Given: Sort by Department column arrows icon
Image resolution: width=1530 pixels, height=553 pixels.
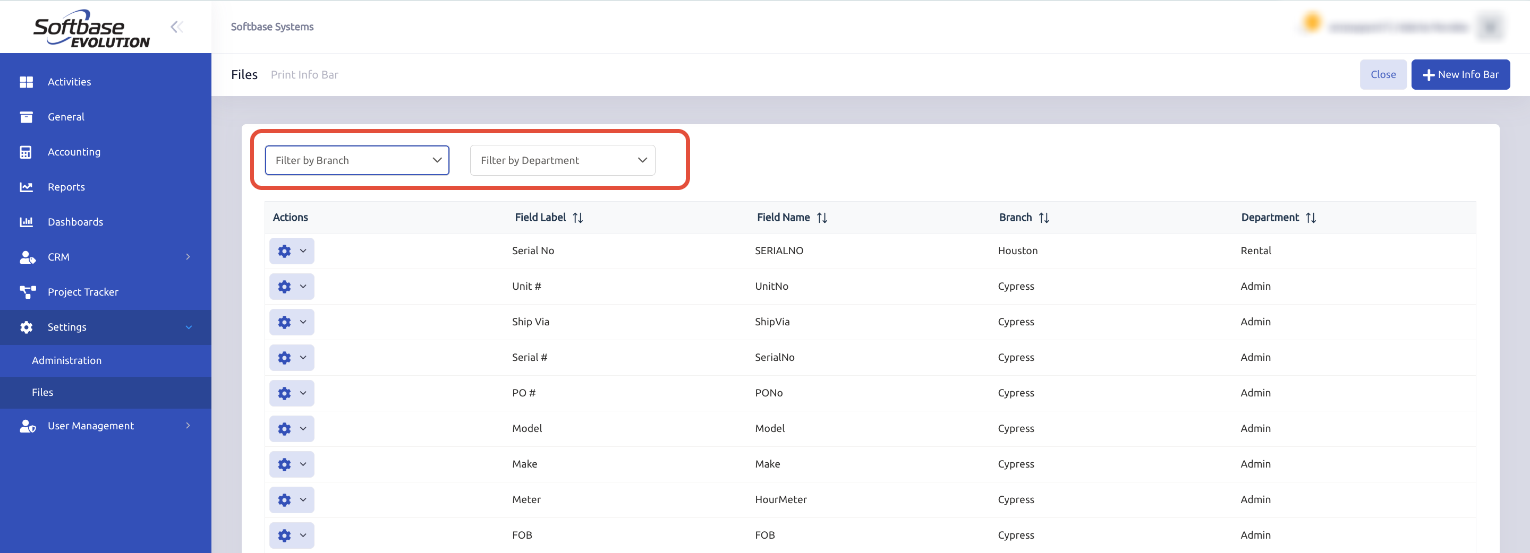Looking at the screenshot, I should 1311,217.
